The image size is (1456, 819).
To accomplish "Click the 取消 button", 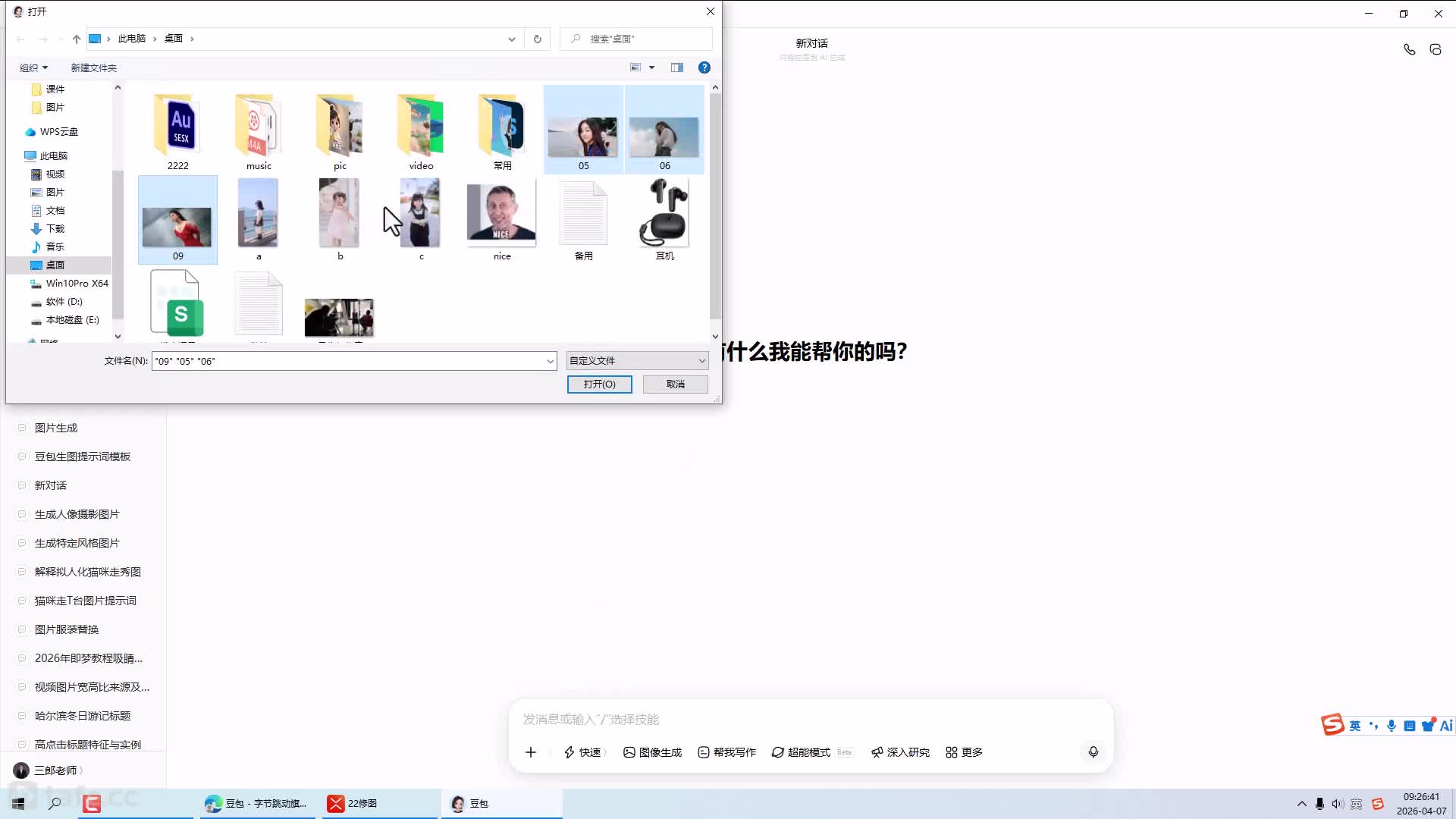I will point(675,384).
